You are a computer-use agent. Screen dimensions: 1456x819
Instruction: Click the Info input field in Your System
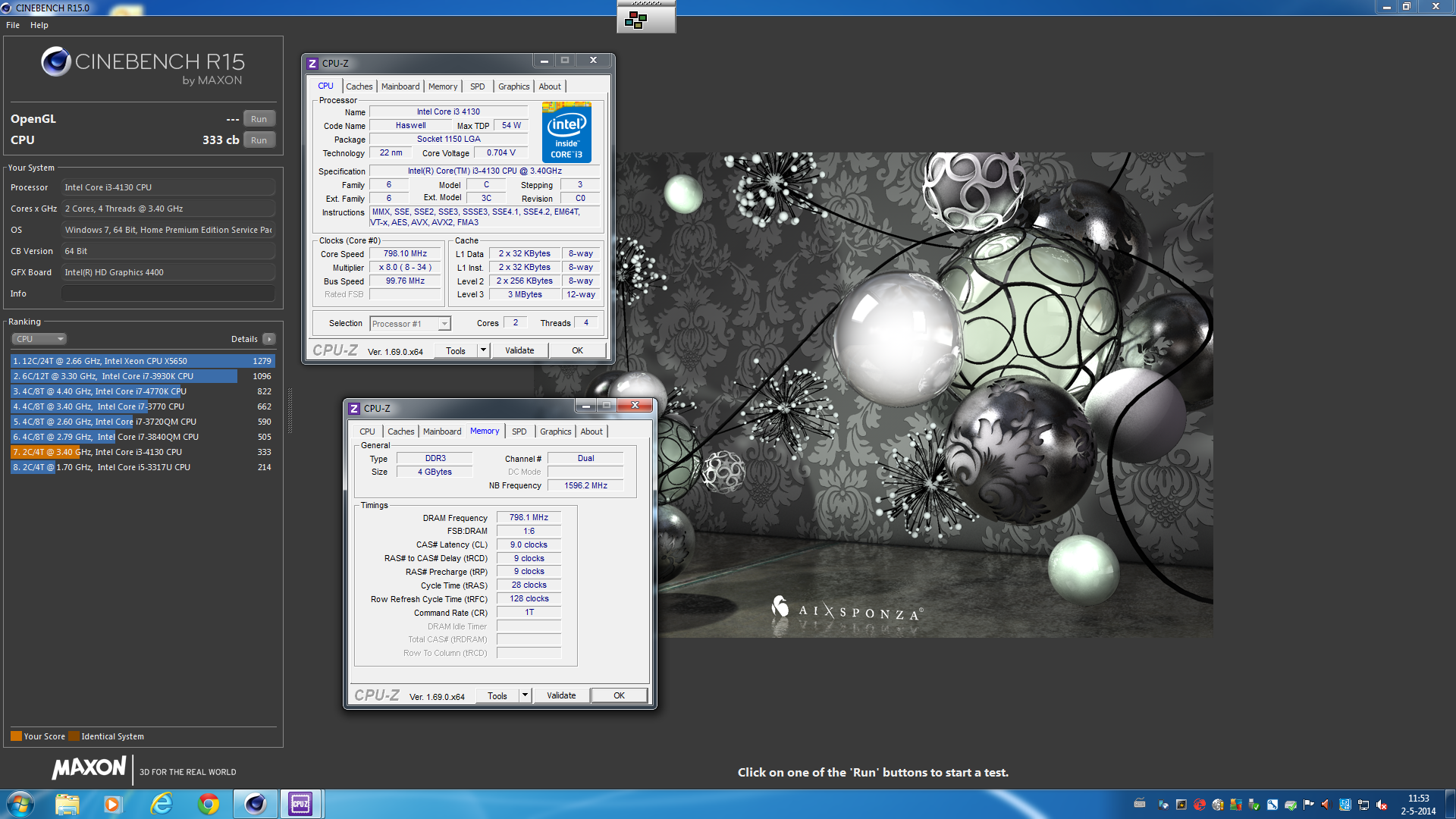[x=168, y=293]
